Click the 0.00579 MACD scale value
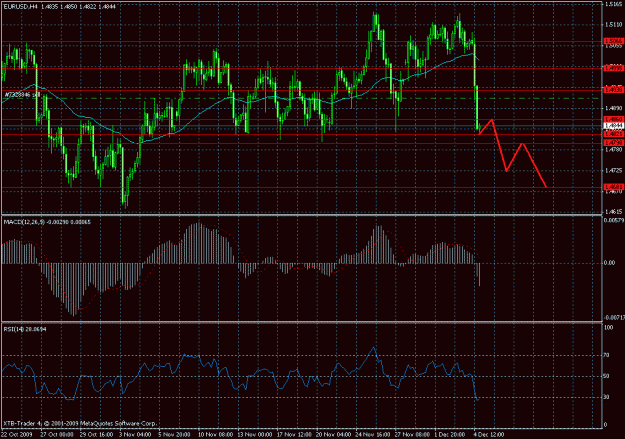625x439 pixels. (x=614, y=220)
